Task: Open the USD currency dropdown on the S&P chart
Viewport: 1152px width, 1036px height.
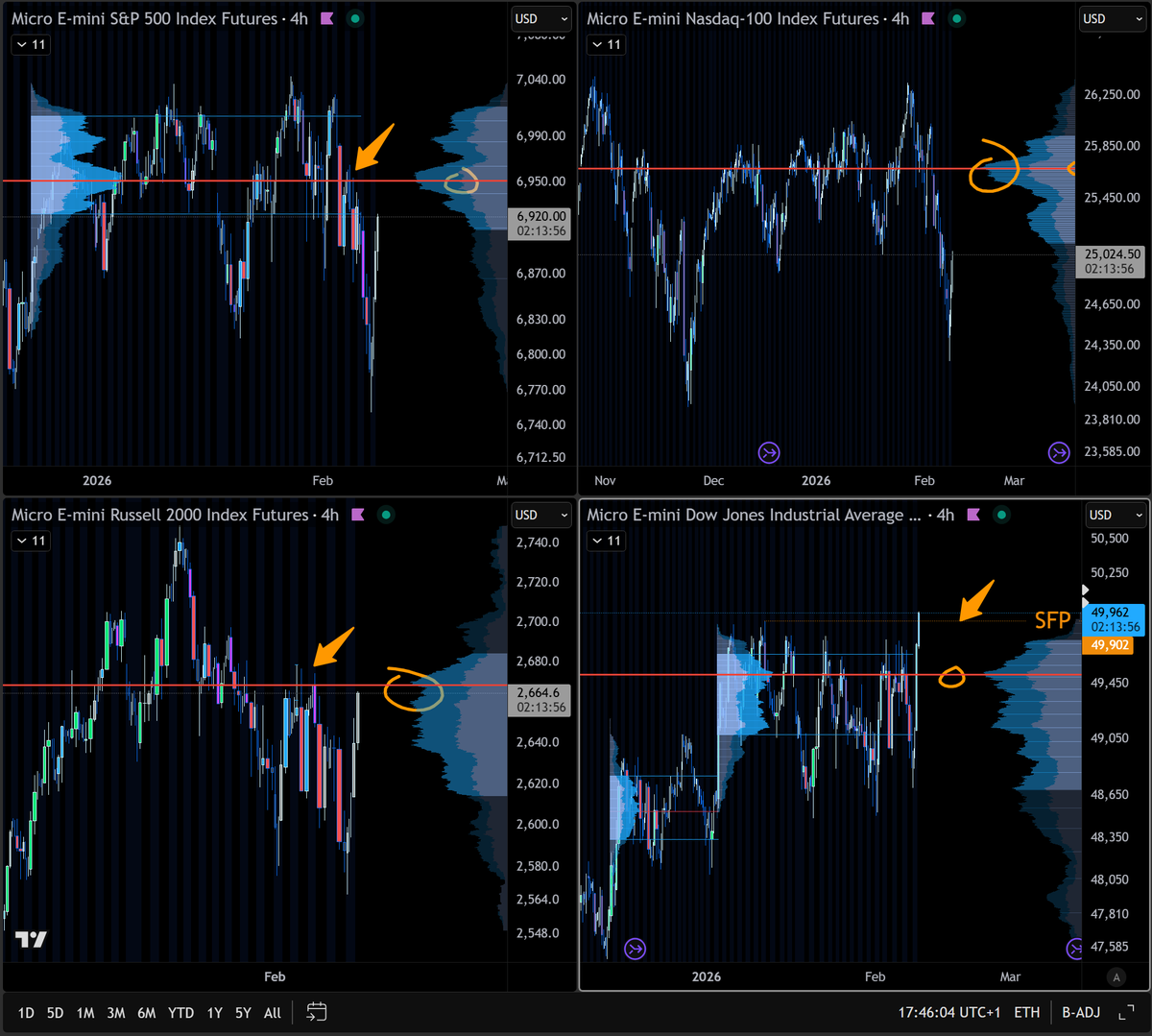Action: 540,18
